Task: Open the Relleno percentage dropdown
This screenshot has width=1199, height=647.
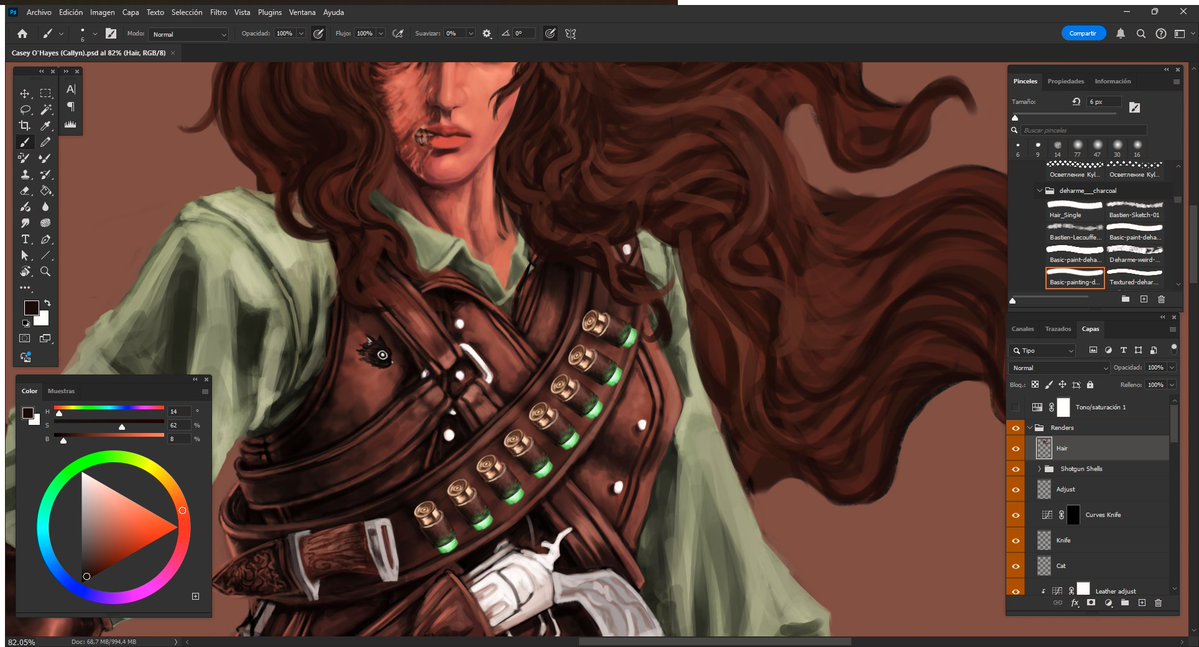Action: 1172,385
